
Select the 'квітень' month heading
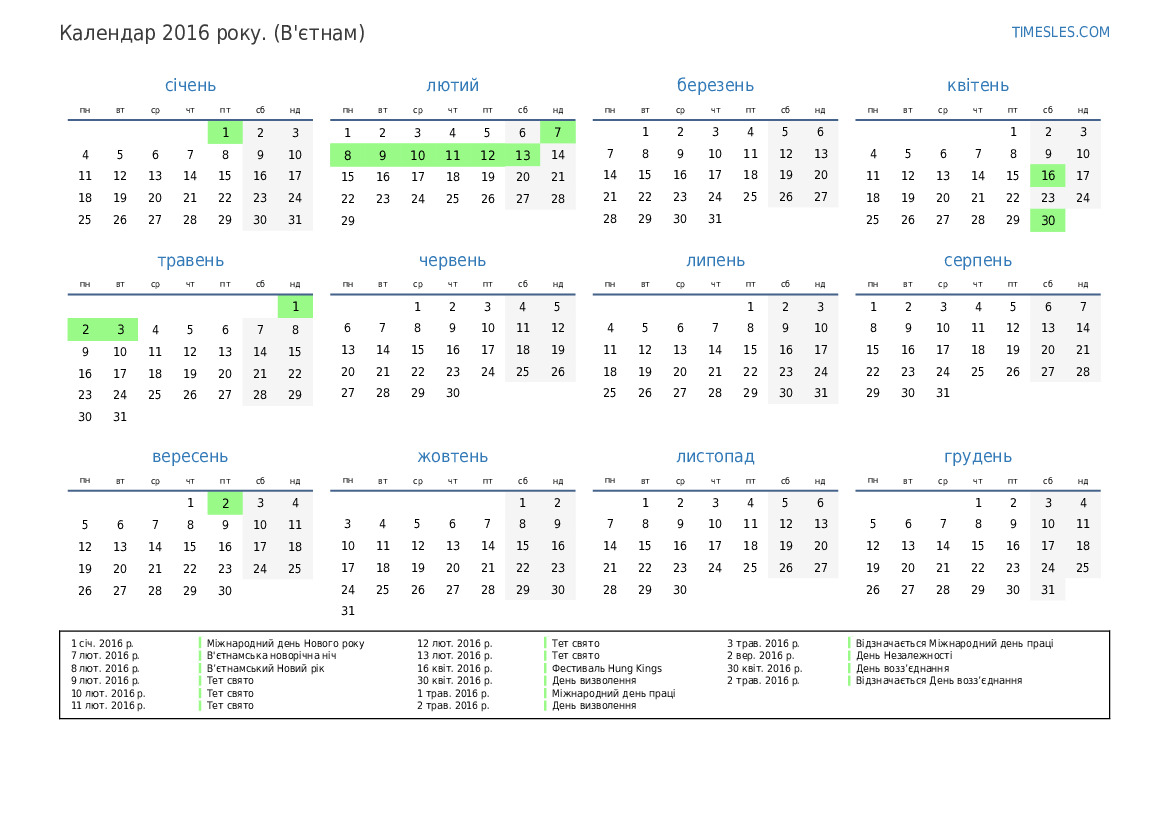click(x=977, y=85)
